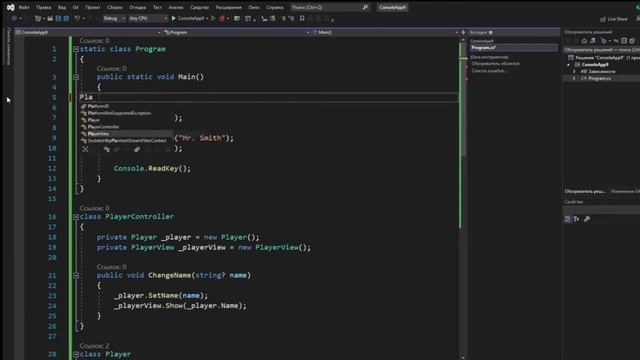Click Ссылок: 0 above ChangeName method
The image size is (640, 360).
pyautogui.click(x=111, y=267)
